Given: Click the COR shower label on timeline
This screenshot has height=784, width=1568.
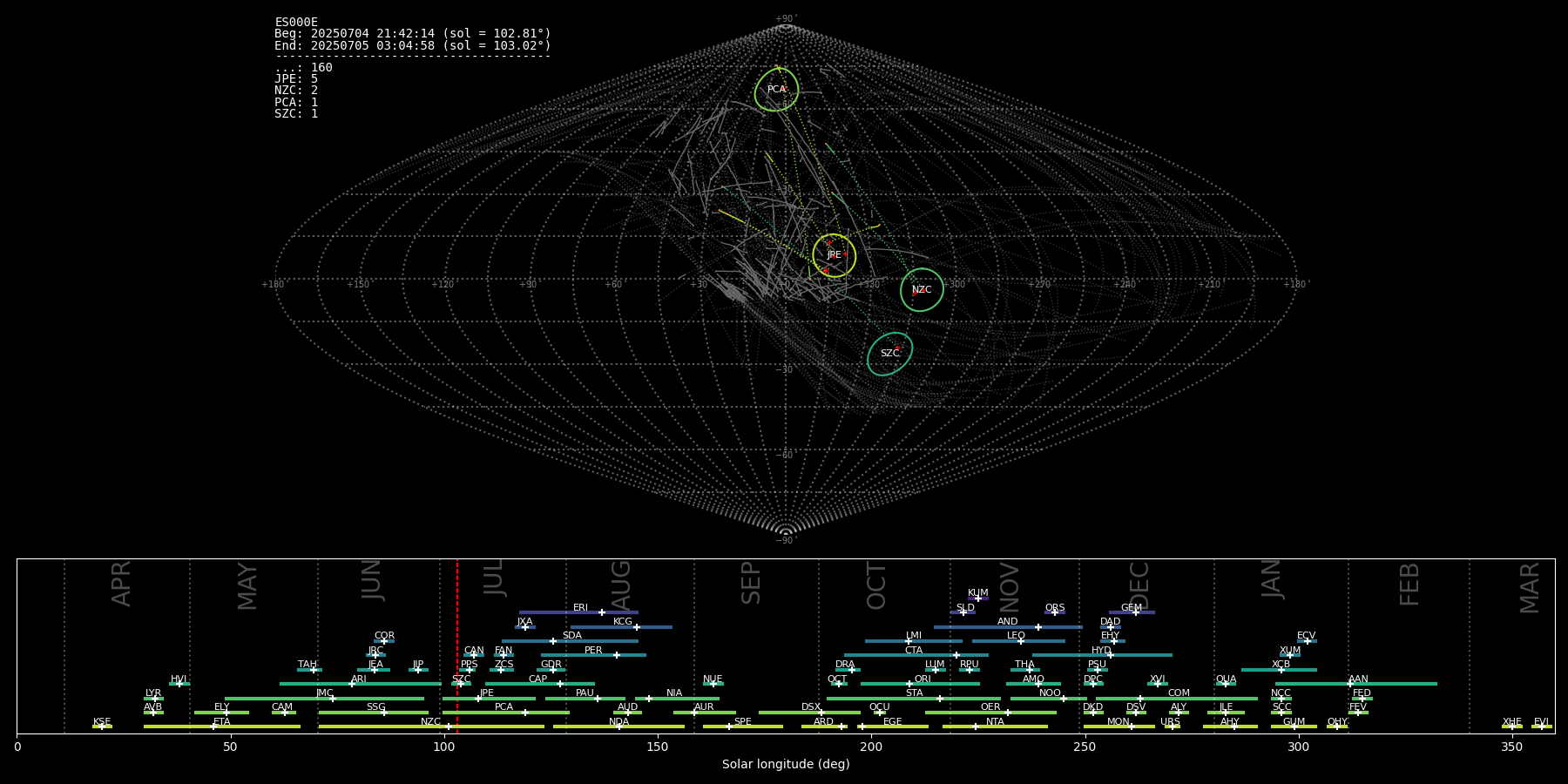Looking at the screenshot, I should [385, 636].
